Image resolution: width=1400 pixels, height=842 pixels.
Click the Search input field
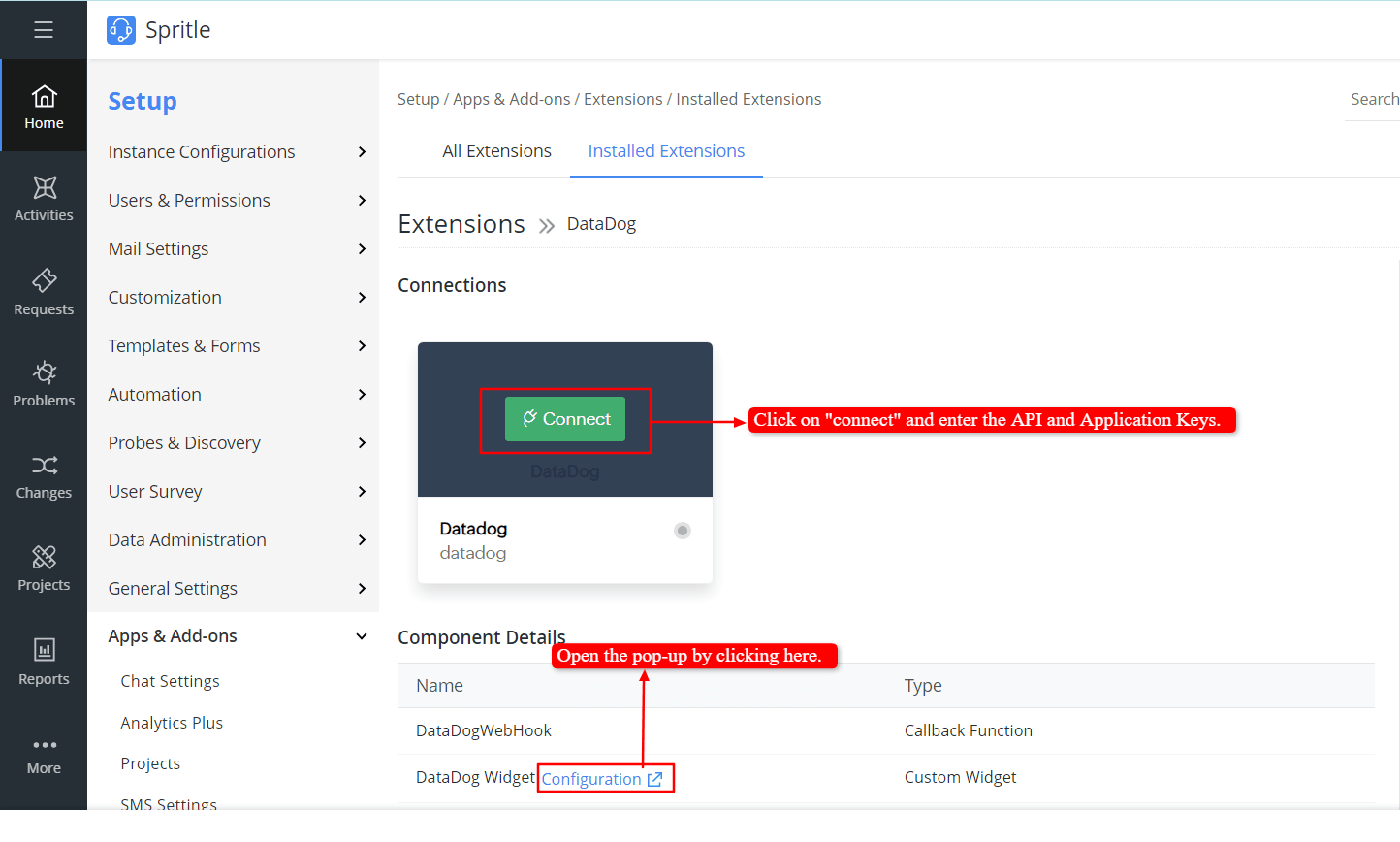click(x=1373, y=99)
